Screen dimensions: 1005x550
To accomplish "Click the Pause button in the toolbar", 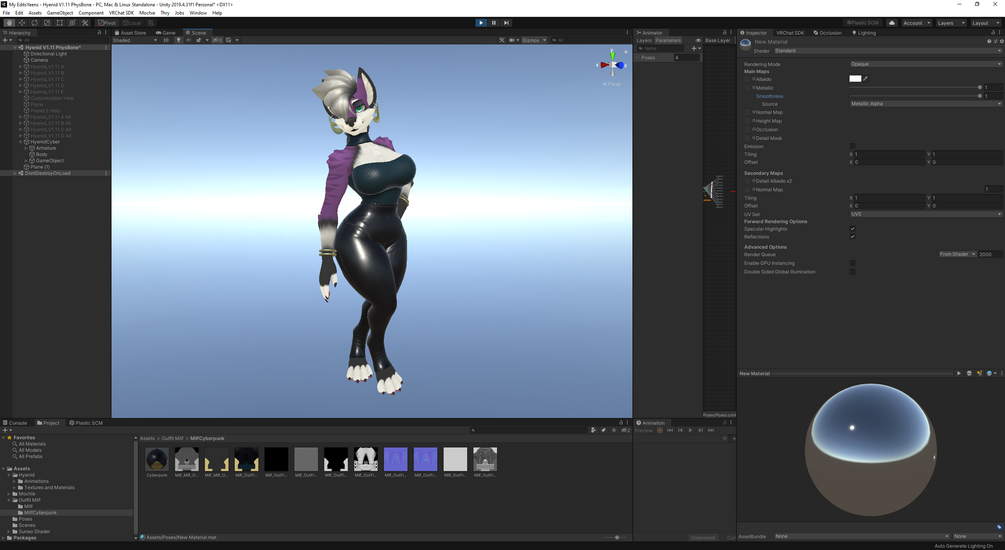I will [494, 22].
